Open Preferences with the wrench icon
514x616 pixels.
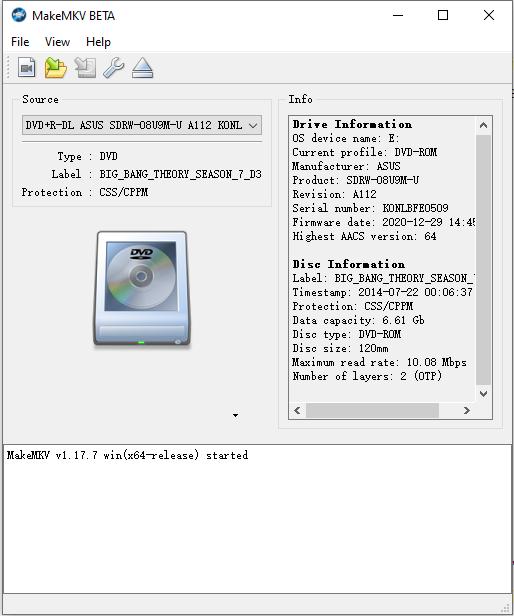pos(114,68)
